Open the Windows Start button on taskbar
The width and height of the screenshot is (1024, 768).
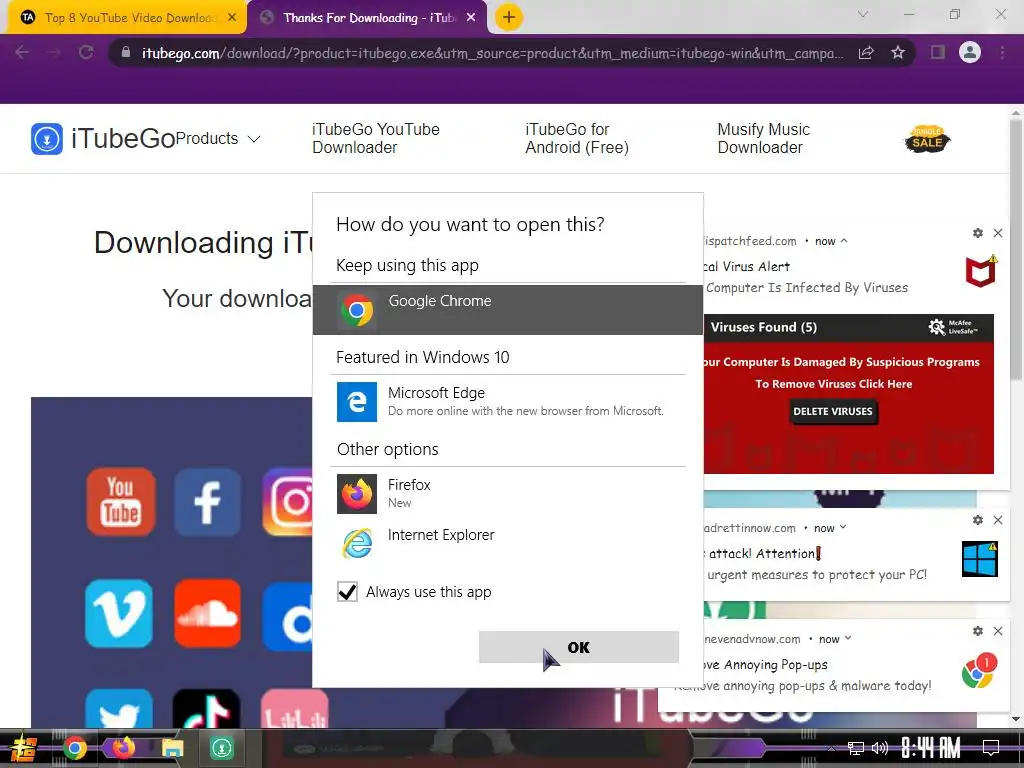pos(24,748)
